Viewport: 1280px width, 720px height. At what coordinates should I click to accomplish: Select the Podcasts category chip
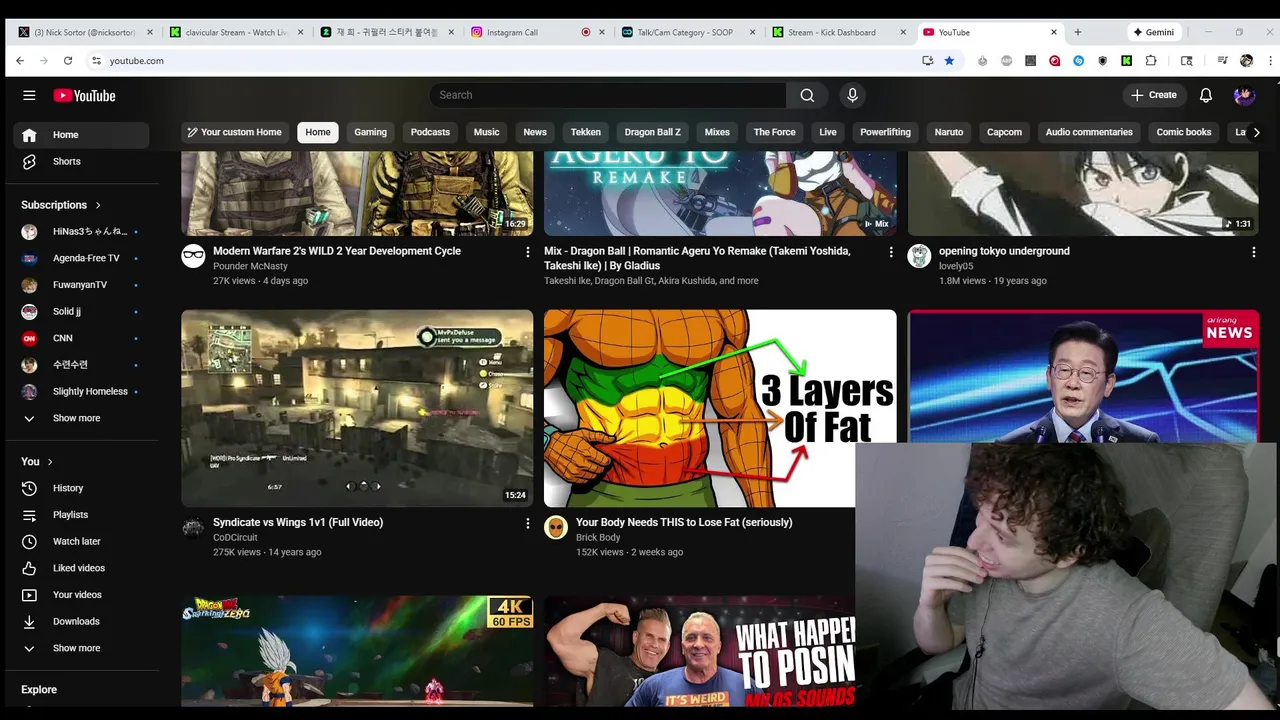click(x=430, y=132)
